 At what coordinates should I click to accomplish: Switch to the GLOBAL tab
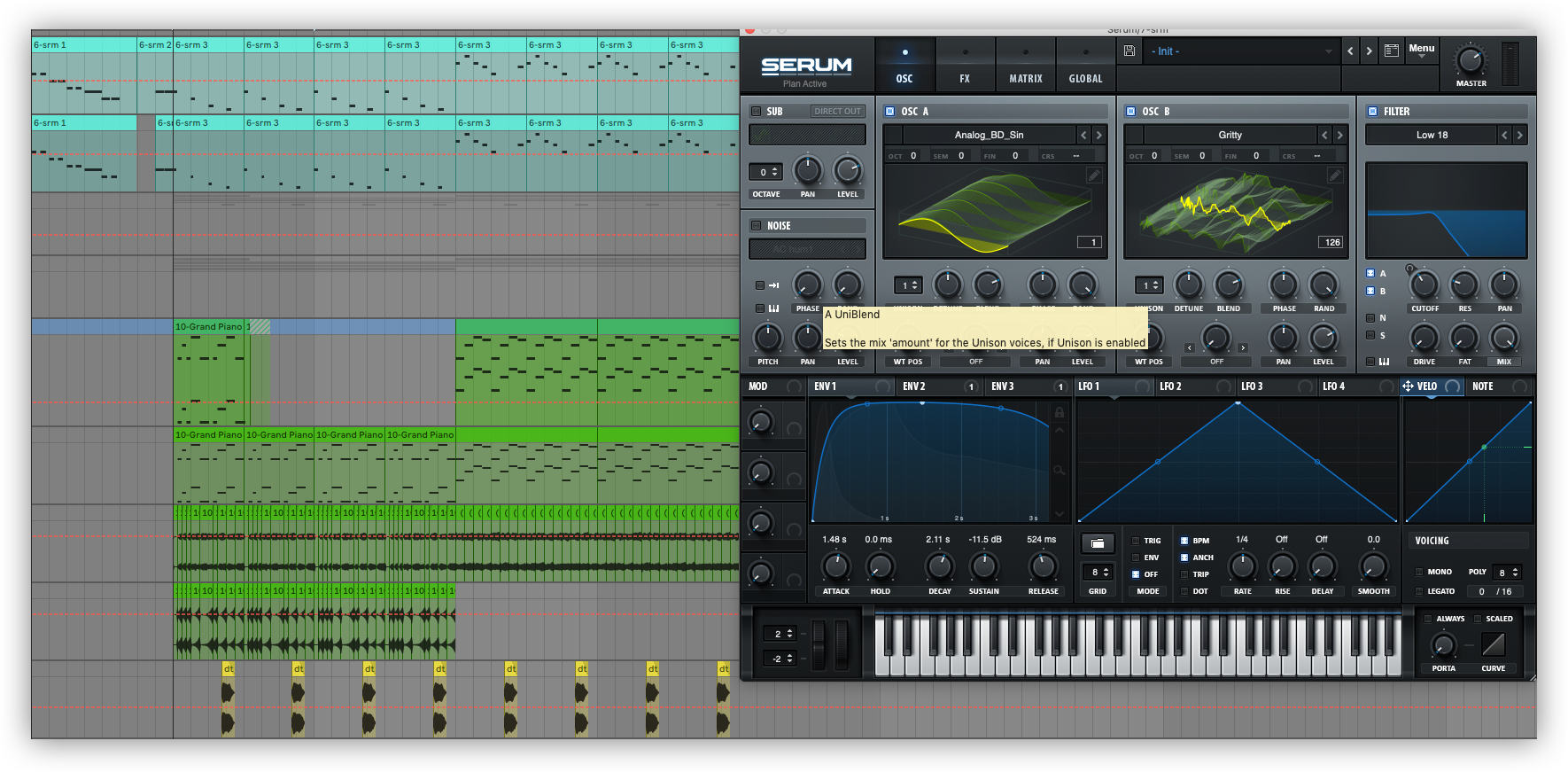[x=1086, y=65]
